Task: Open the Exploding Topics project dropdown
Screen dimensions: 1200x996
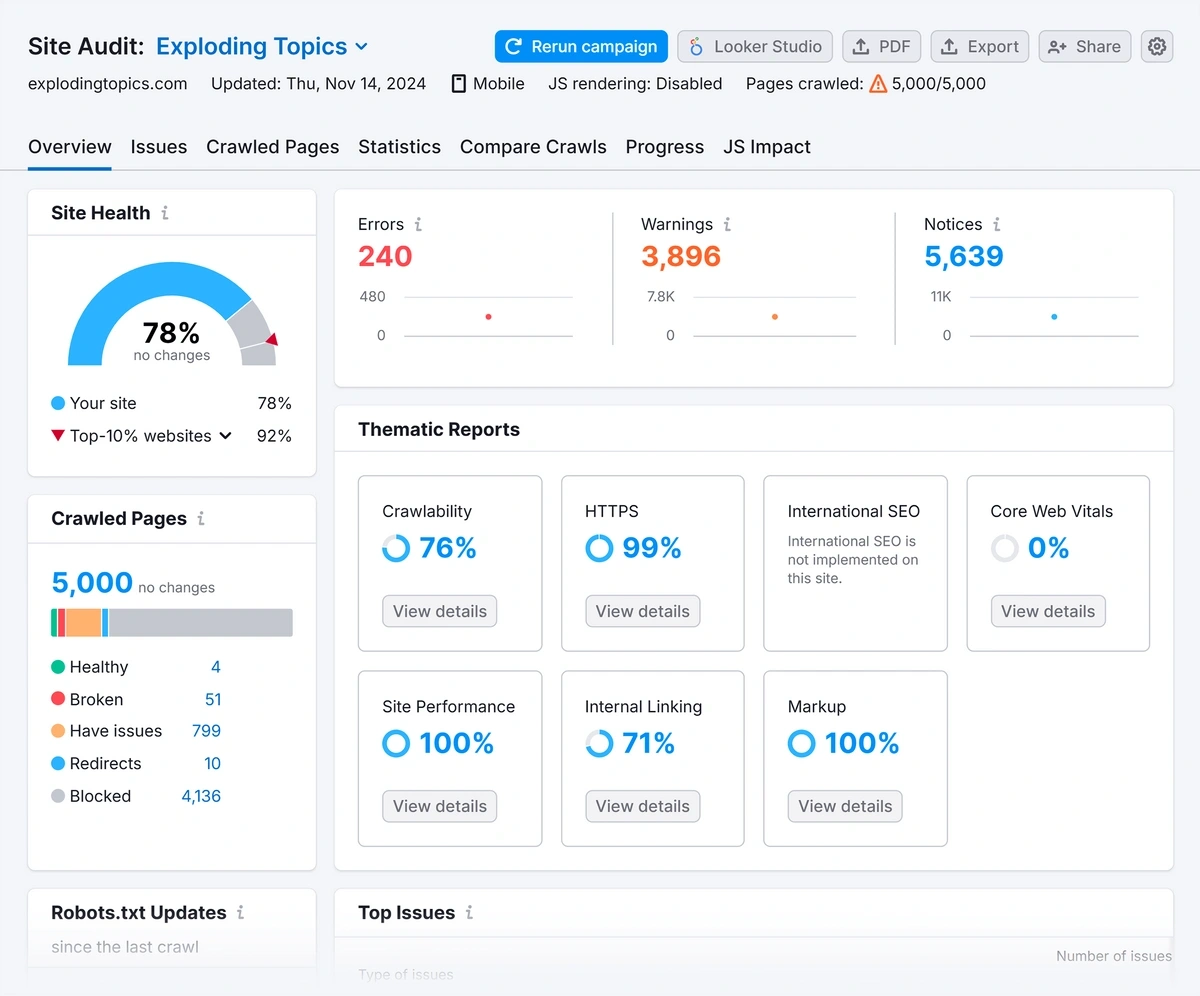Action: (262, 47)
